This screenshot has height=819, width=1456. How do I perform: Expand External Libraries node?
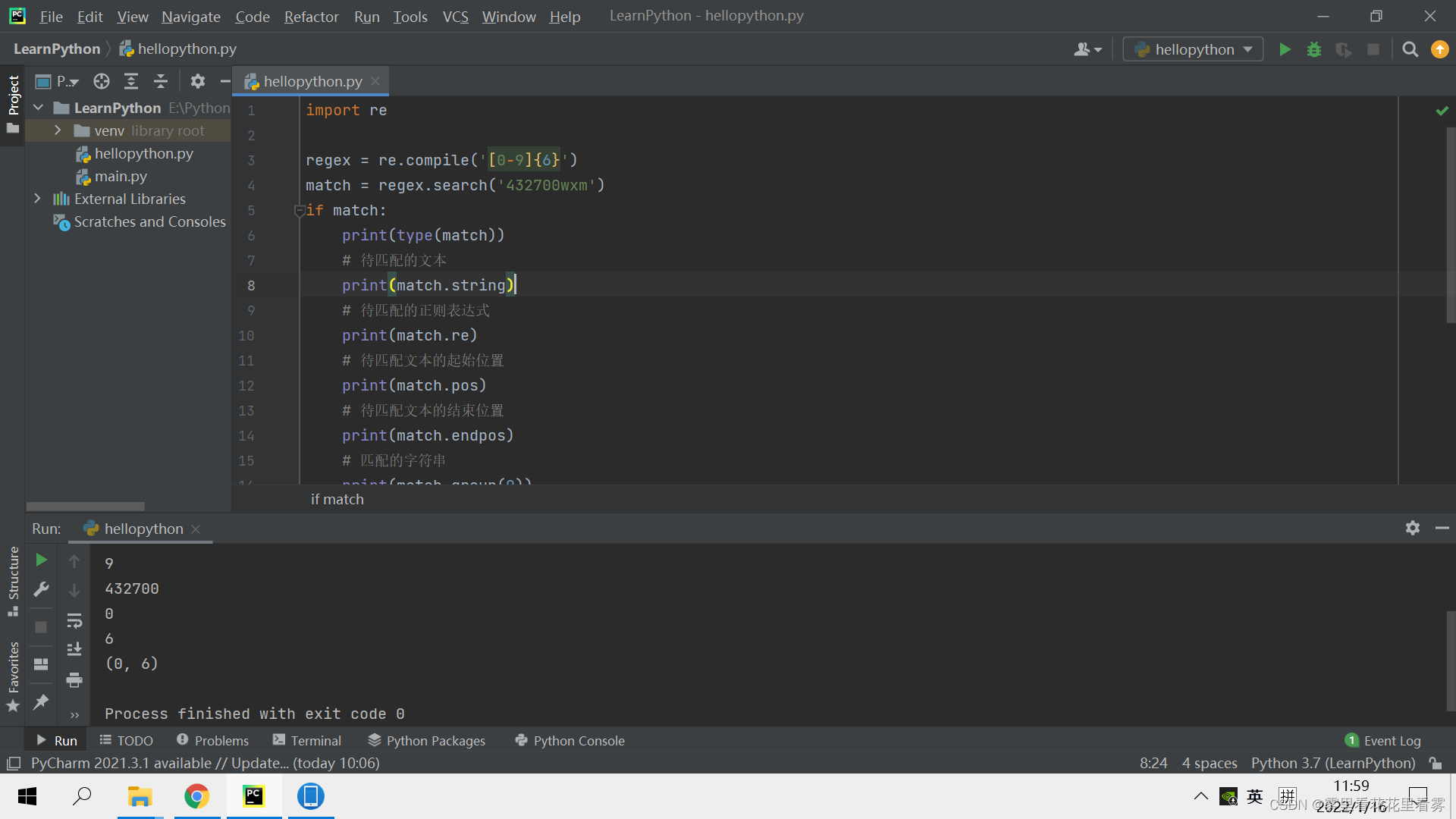[37, 199]
